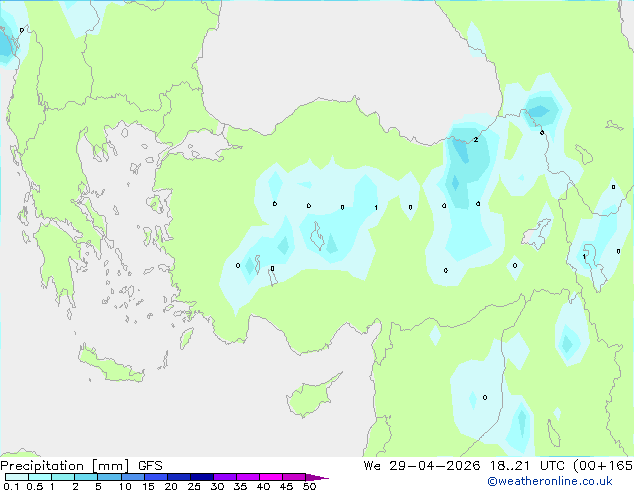Viewport: 634px width, 490px height.
Task: Click legend value '10'
Action: [125, 486]
